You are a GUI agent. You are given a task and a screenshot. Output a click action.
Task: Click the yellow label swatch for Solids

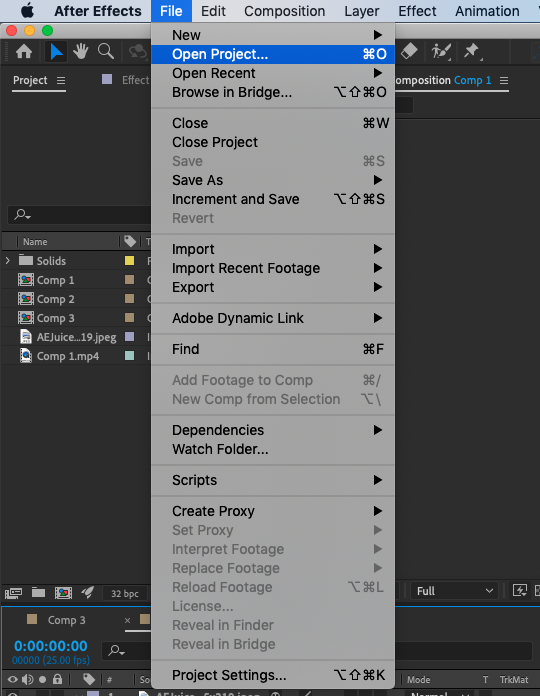point(130,261)
